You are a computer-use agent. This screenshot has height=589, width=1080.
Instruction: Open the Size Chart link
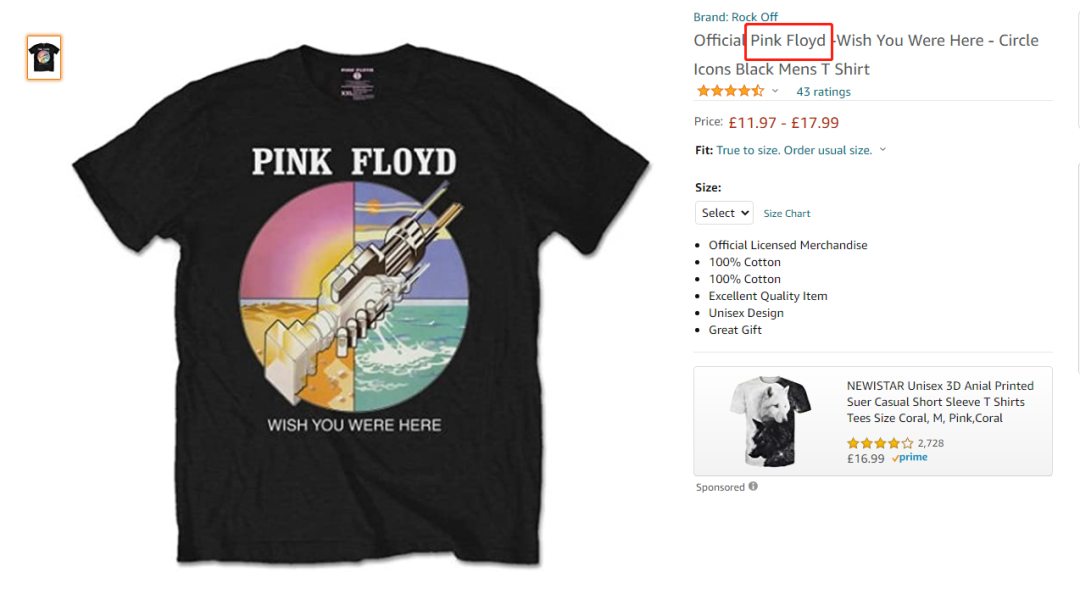click(x=787, y=214)
